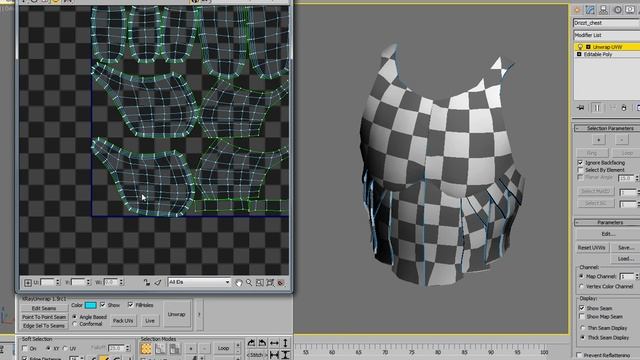Open the All IDs dropdown

(x=199, y=282)
